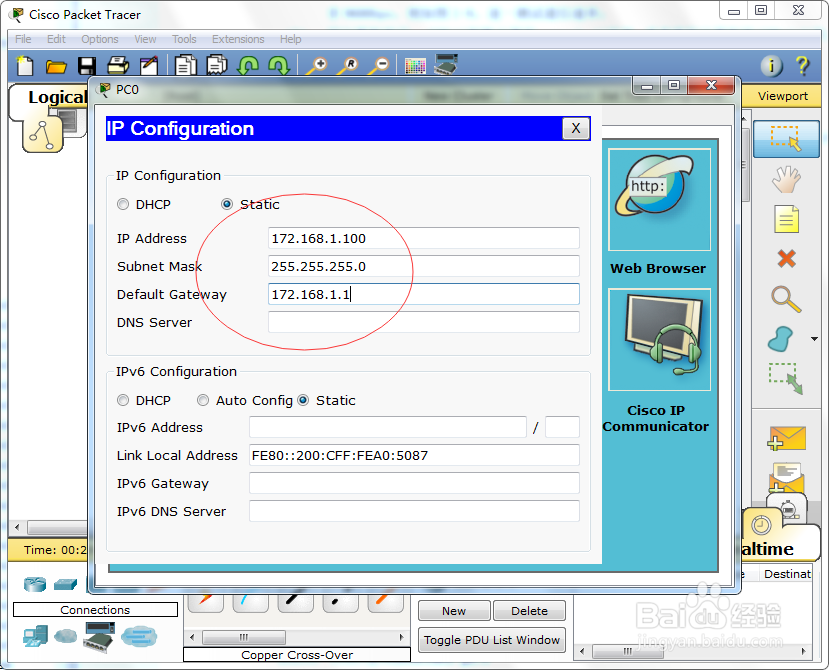Click in the IP Address field
This screenshot has height=670, width=829.
tap(423, 238)
